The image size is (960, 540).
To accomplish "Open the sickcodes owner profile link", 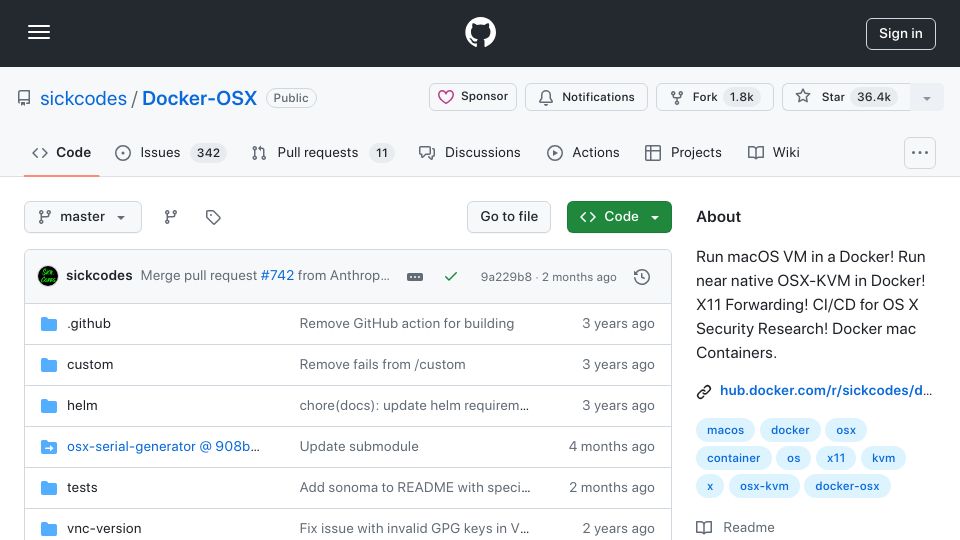I will pos(83,98).
